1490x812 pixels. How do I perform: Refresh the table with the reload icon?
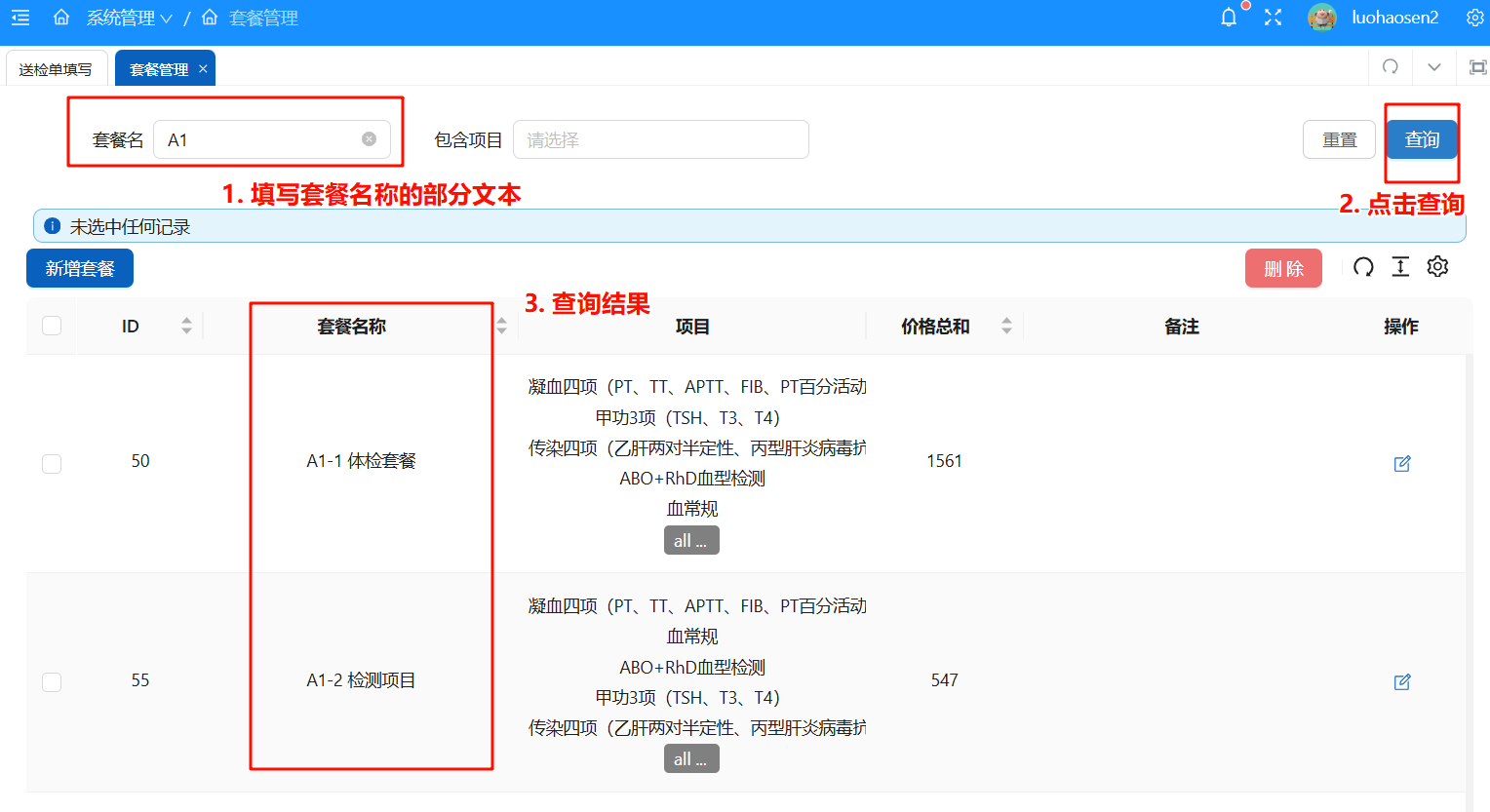coord(1363,267)
